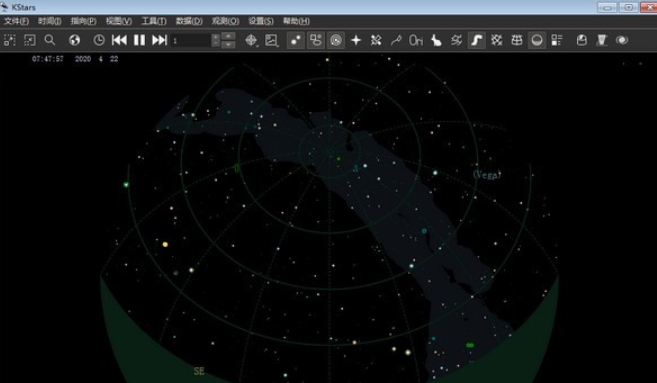Increase time step unit with up arrow
The image size is (657, 383).
(x=228, y=36)
